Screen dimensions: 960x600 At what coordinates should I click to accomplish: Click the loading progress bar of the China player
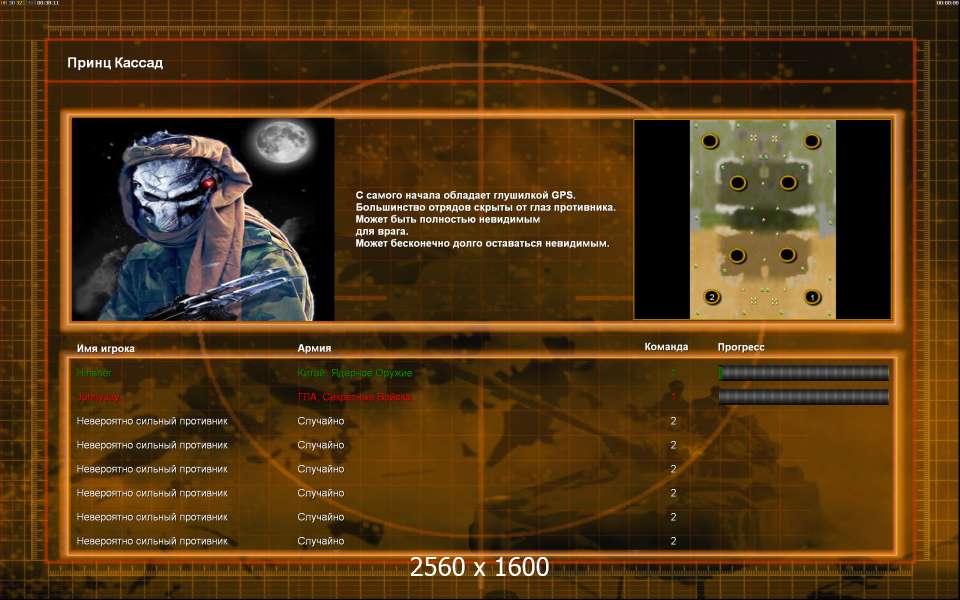click(x=803, y=372)
